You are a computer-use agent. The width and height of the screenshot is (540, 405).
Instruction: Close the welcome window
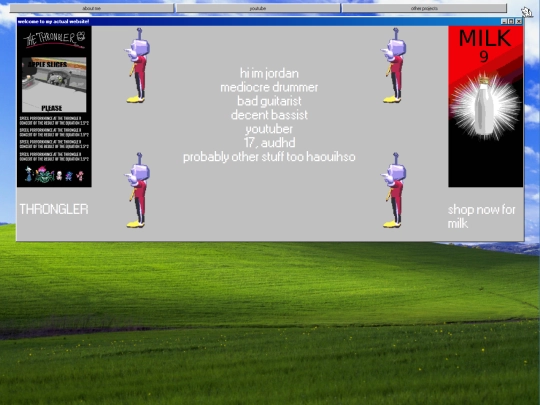tap(519, 21)
